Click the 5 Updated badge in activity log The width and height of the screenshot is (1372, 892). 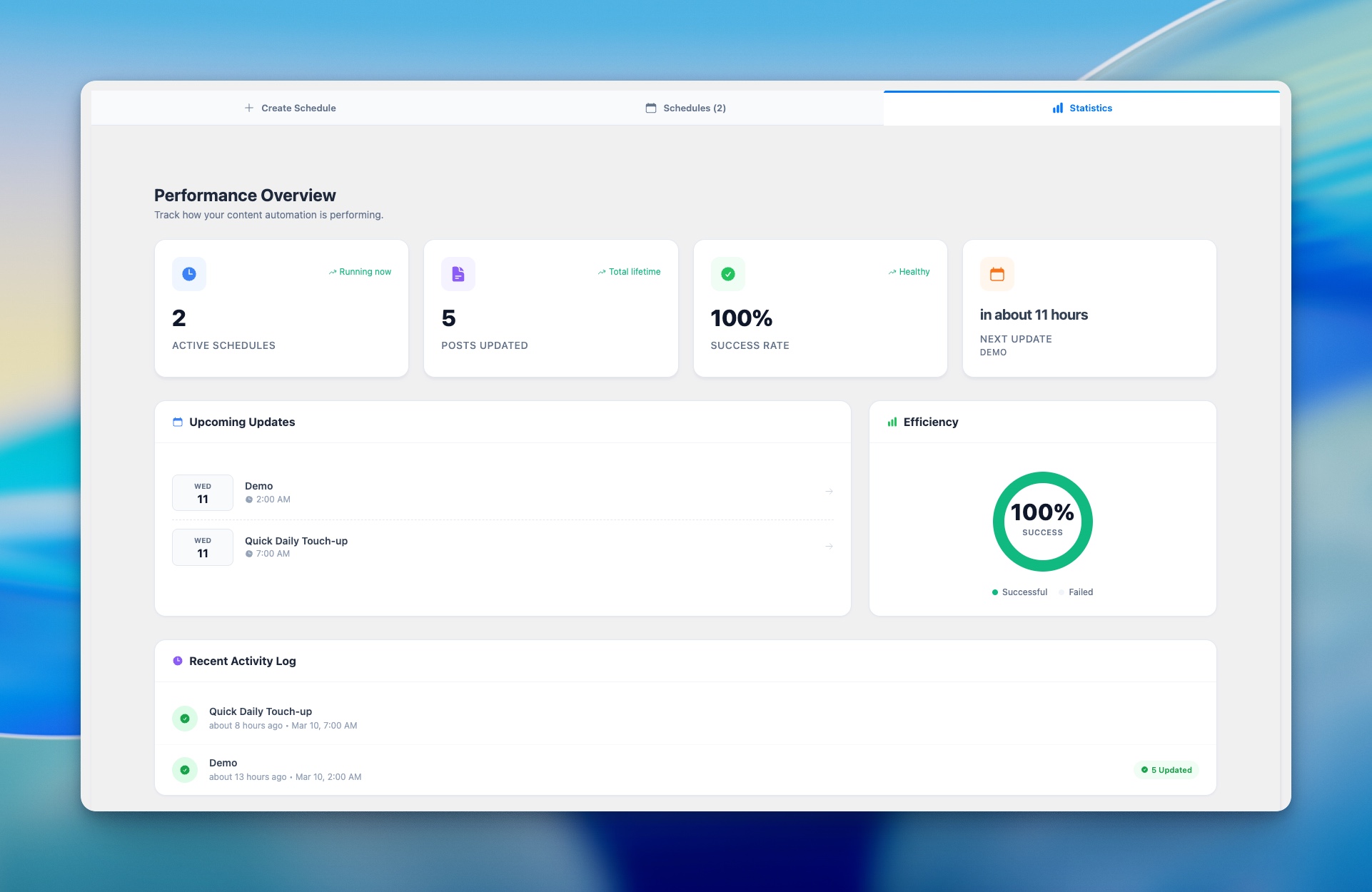click(x=1166, y=770)
